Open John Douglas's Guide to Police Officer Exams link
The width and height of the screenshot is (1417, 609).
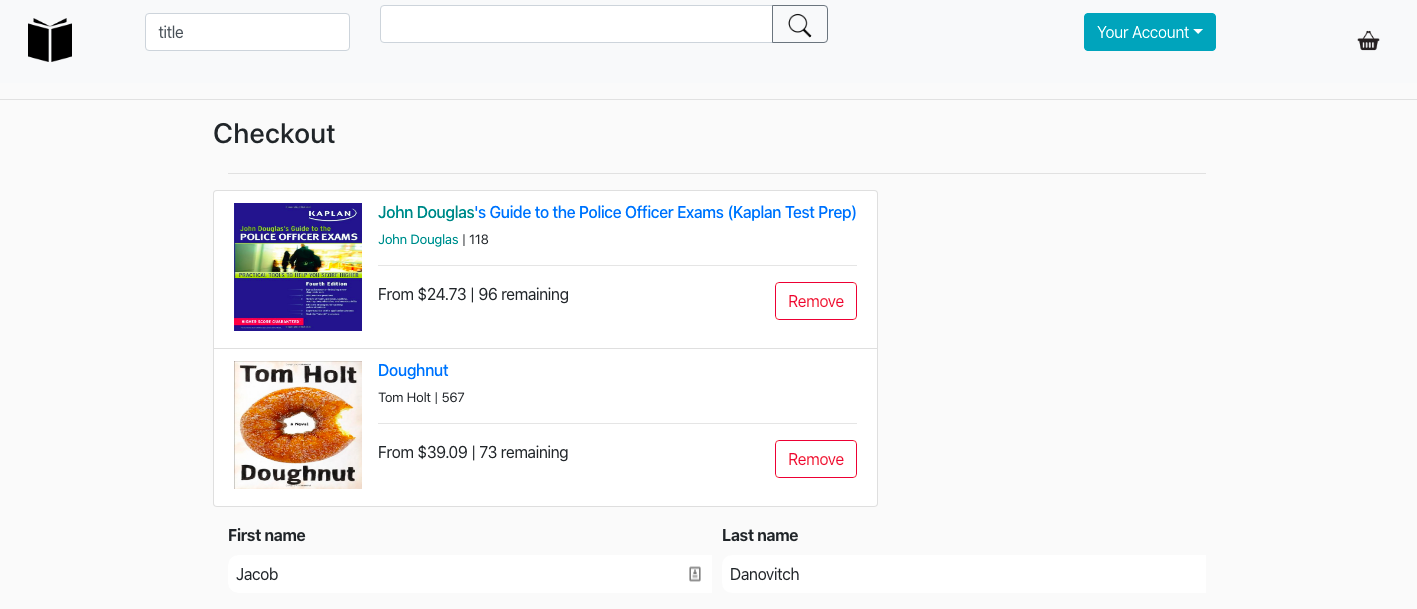click(x=617, y=212)
